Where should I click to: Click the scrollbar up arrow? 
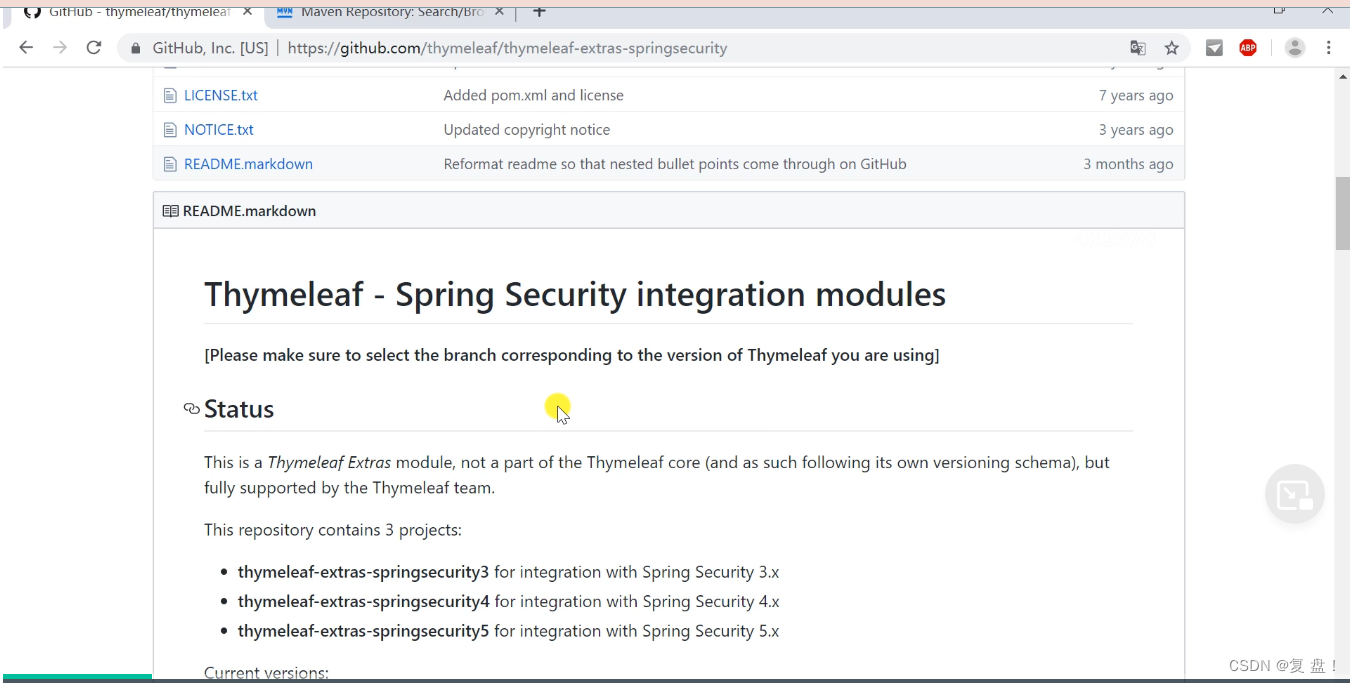pos(1342,75)
